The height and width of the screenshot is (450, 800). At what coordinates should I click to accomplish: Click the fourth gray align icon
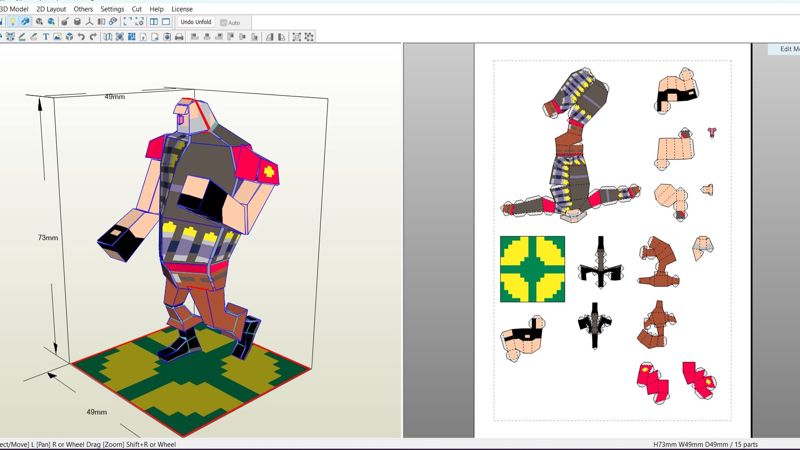[231, 37]
